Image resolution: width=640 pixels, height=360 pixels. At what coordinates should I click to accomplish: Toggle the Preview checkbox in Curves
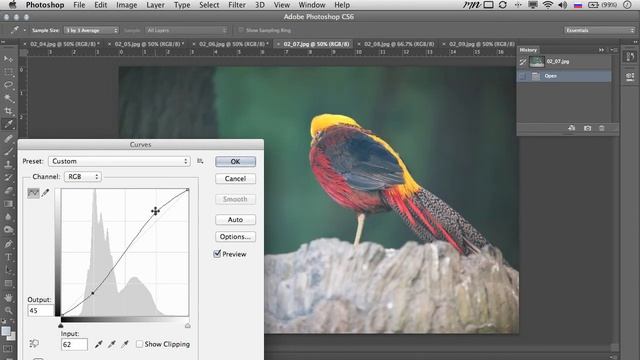(217, 253)
